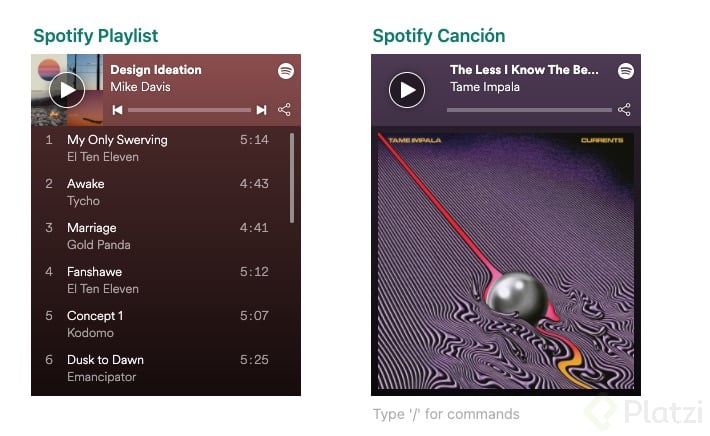Select track Dusk to Dawn
The height and width of the screenshot is (436, 710).
(x=158, y=368)
